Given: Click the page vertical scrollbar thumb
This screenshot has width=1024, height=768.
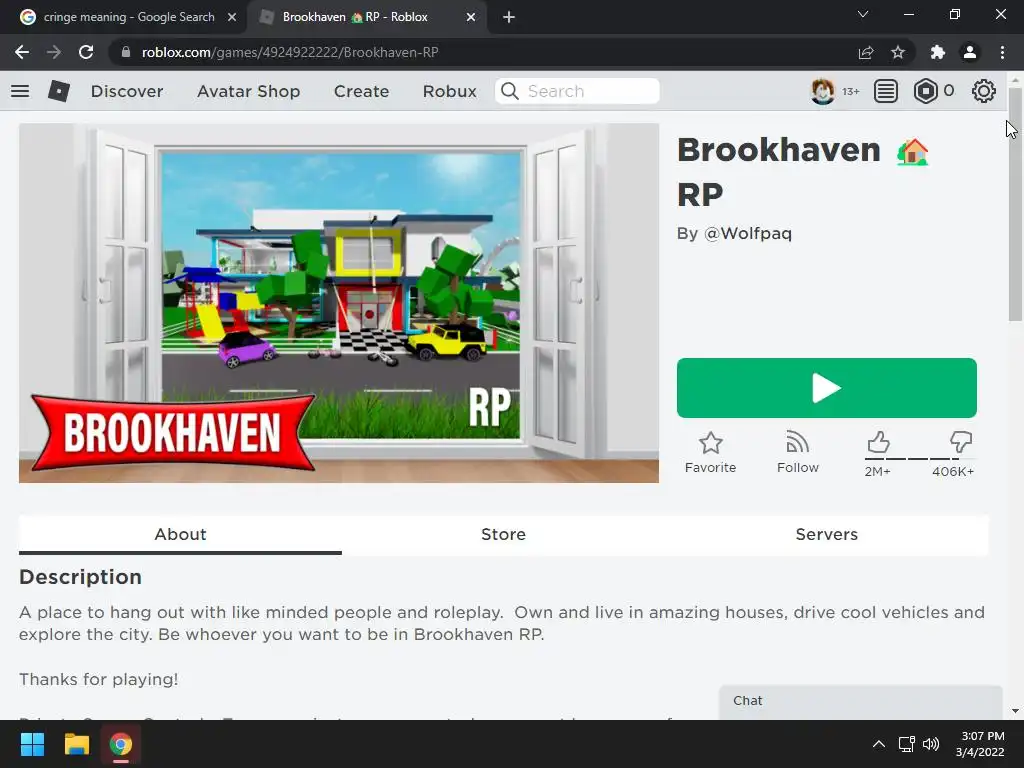Looking at the screenshot, I should tap(1014, 204).
